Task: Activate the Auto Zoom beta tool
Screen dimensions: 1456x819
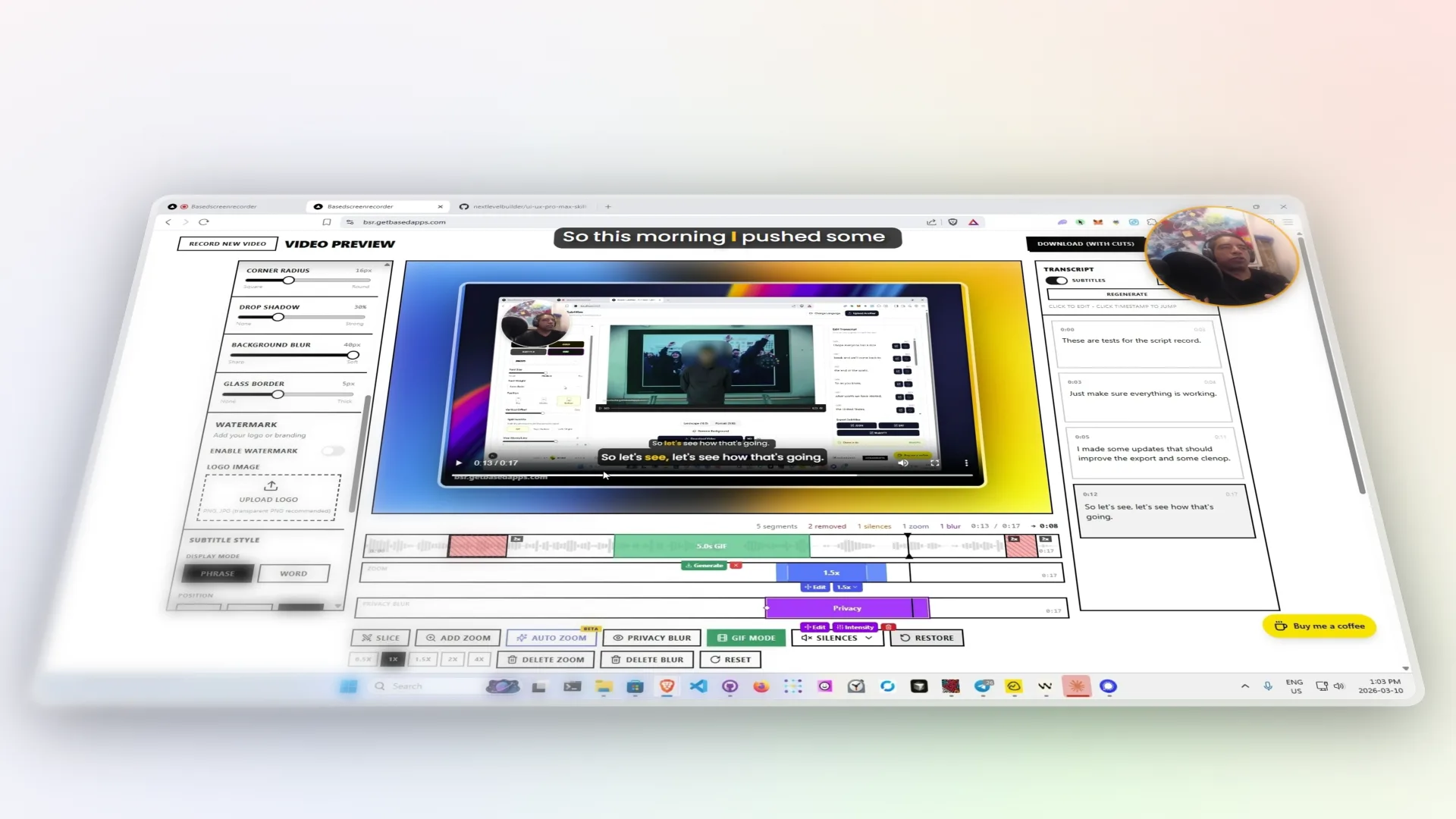Action: click(x=551, y=638)
